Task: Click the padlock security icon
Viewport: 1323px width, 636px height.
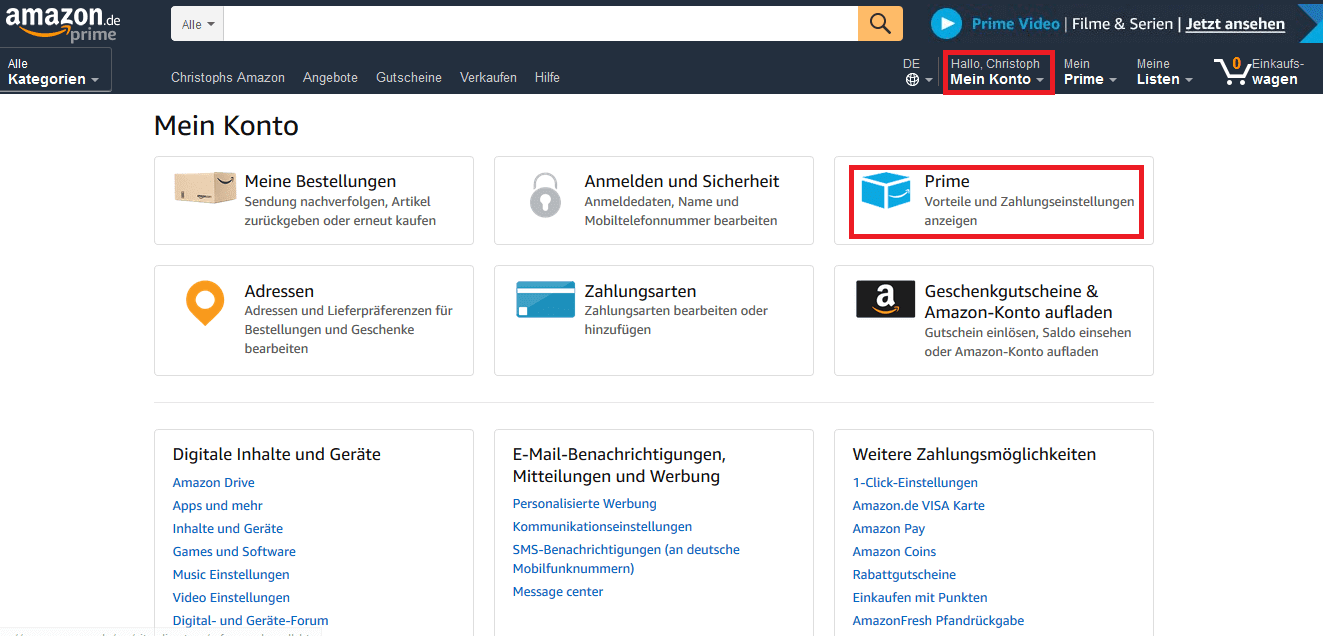Action: [545, 194]
